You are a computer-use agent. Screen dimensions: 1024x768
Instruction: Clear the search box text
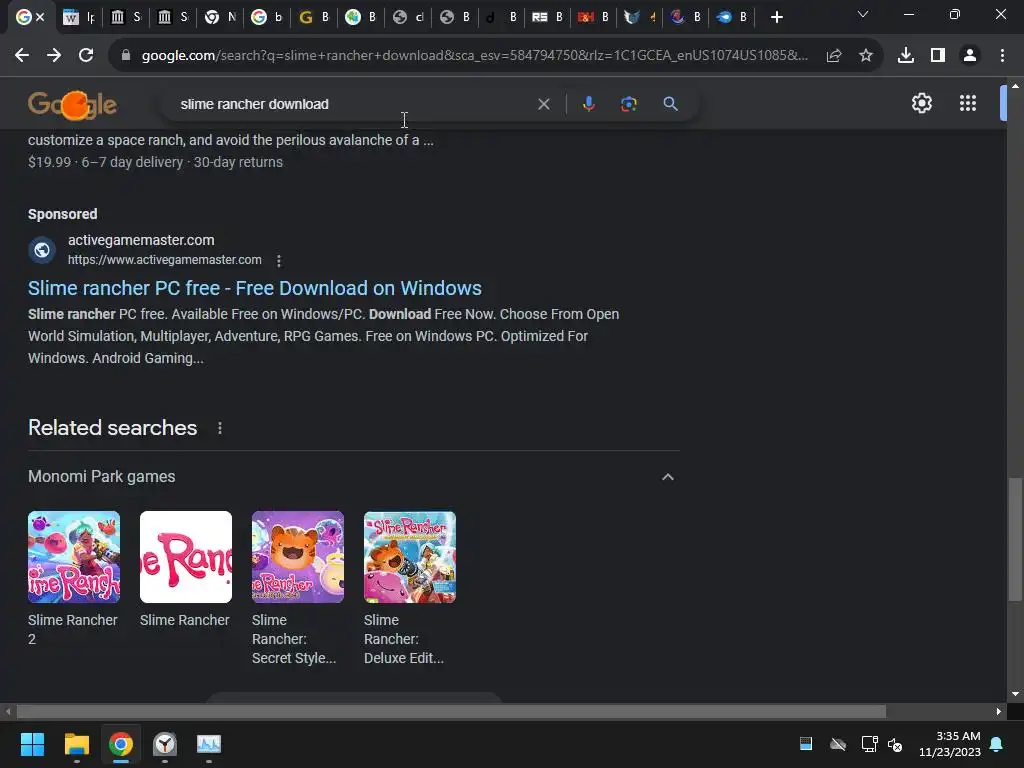pyautogui.click(x=543, y=104)
